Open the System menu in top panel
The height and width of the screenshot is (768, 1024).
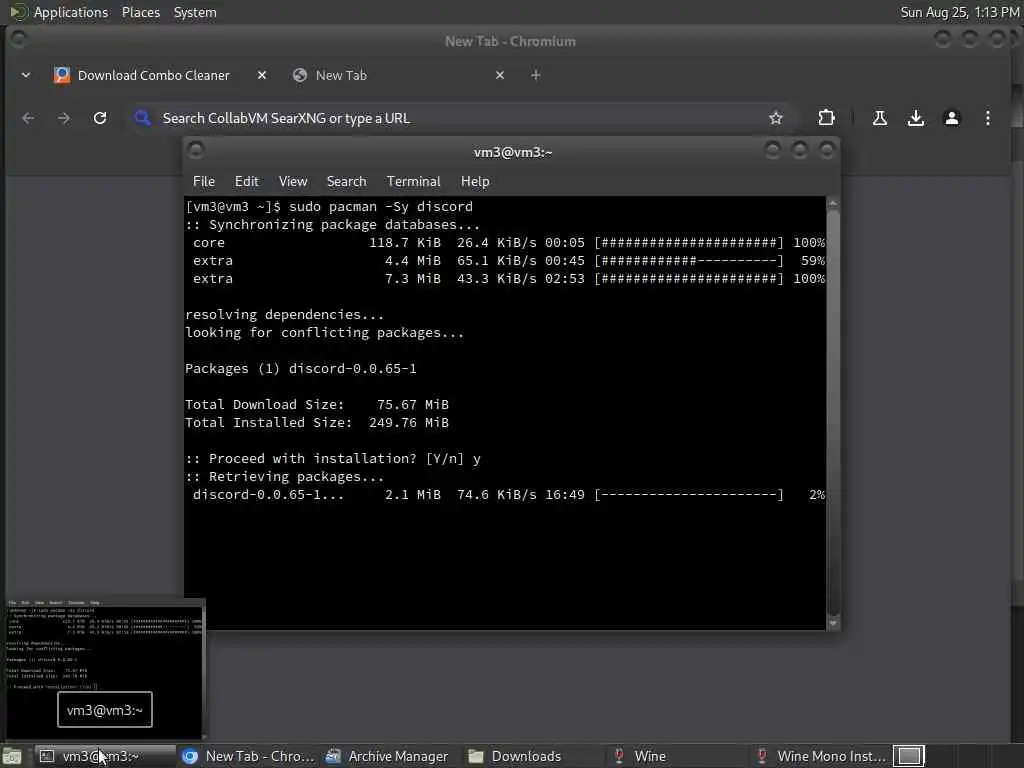click(195, 12)
